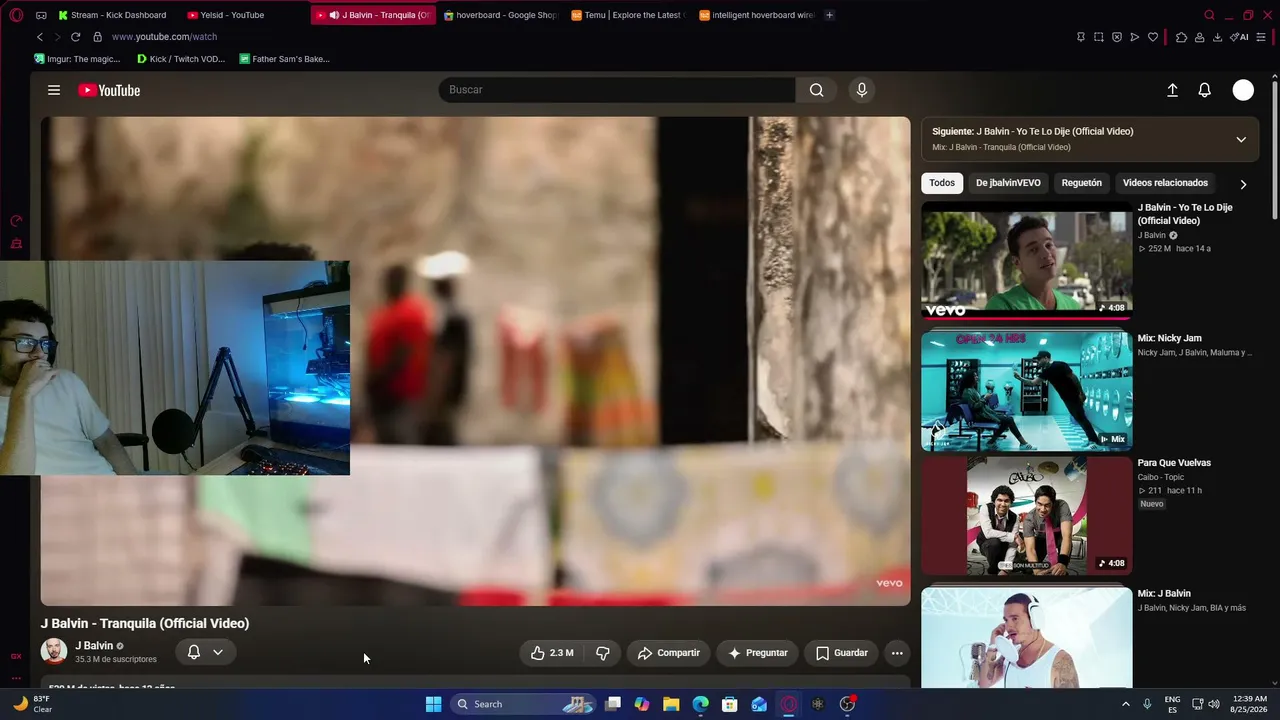Open the weather widget showing 83°F

[x=32, y=704]
